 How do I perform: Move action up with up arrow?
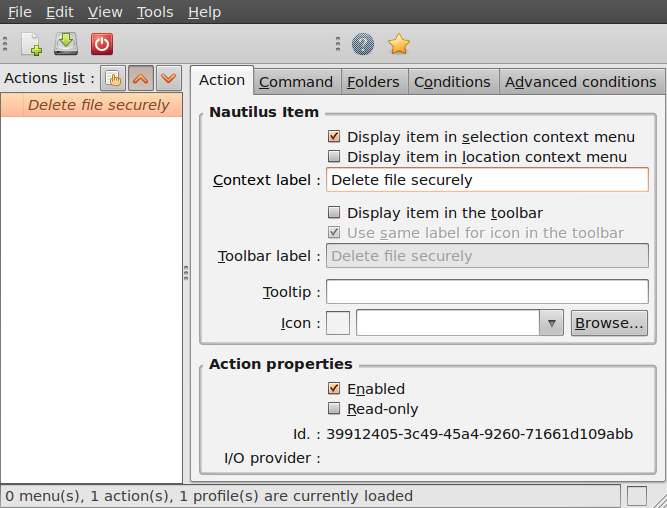click(x=141, y=78)
